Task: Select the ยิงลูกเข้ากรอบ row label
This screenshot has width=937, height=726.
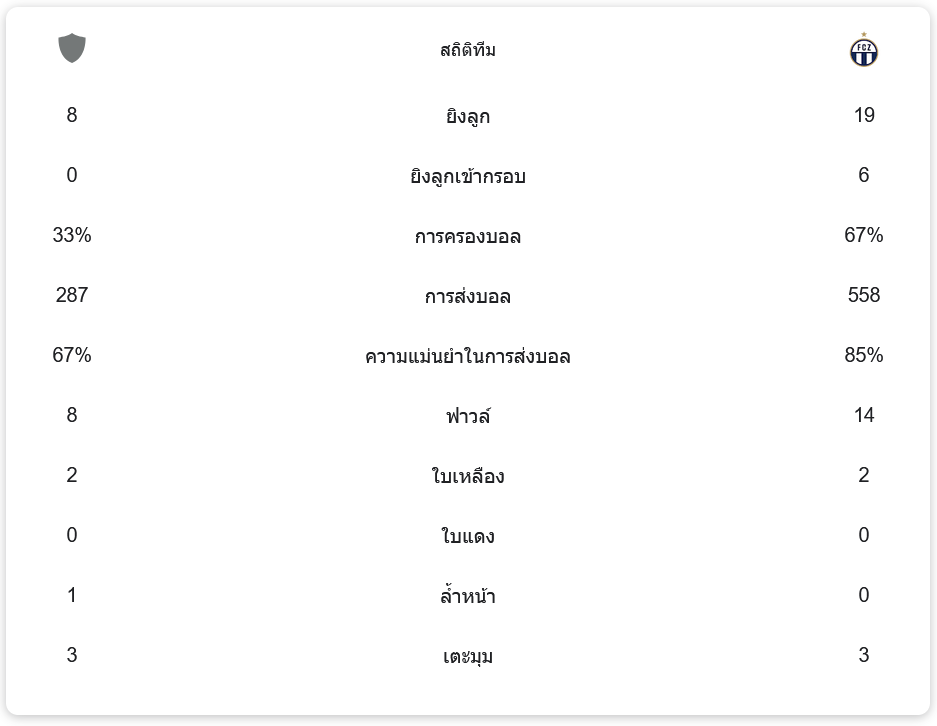Action: point(468,177)
